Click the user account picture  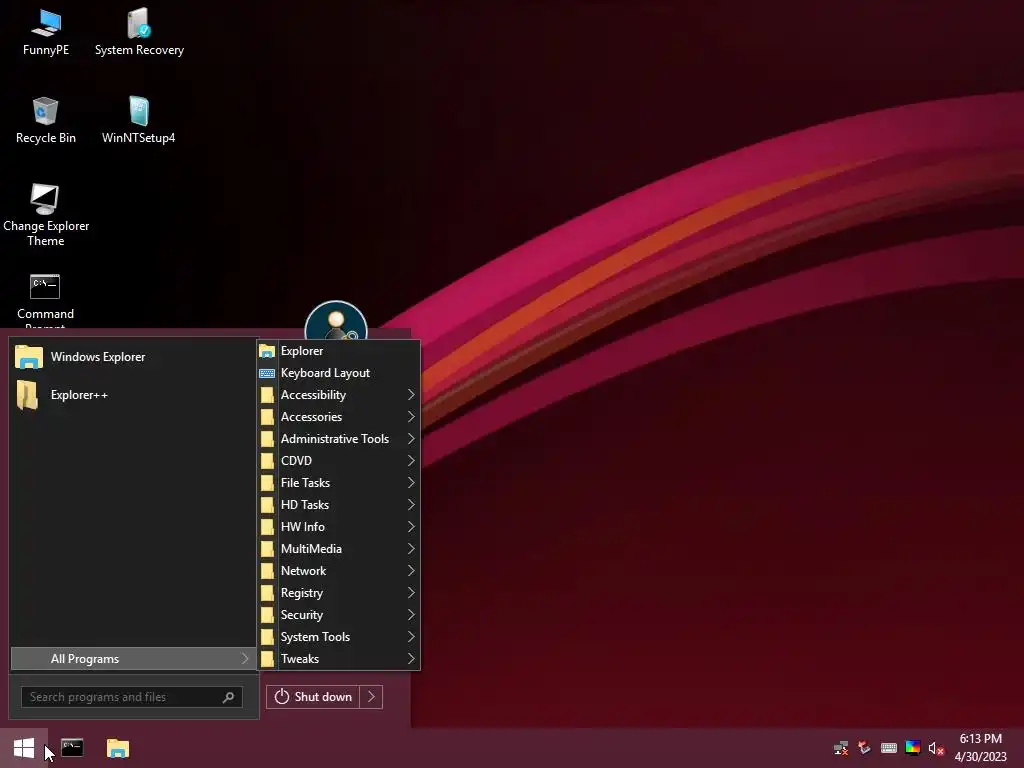[336, 321]
